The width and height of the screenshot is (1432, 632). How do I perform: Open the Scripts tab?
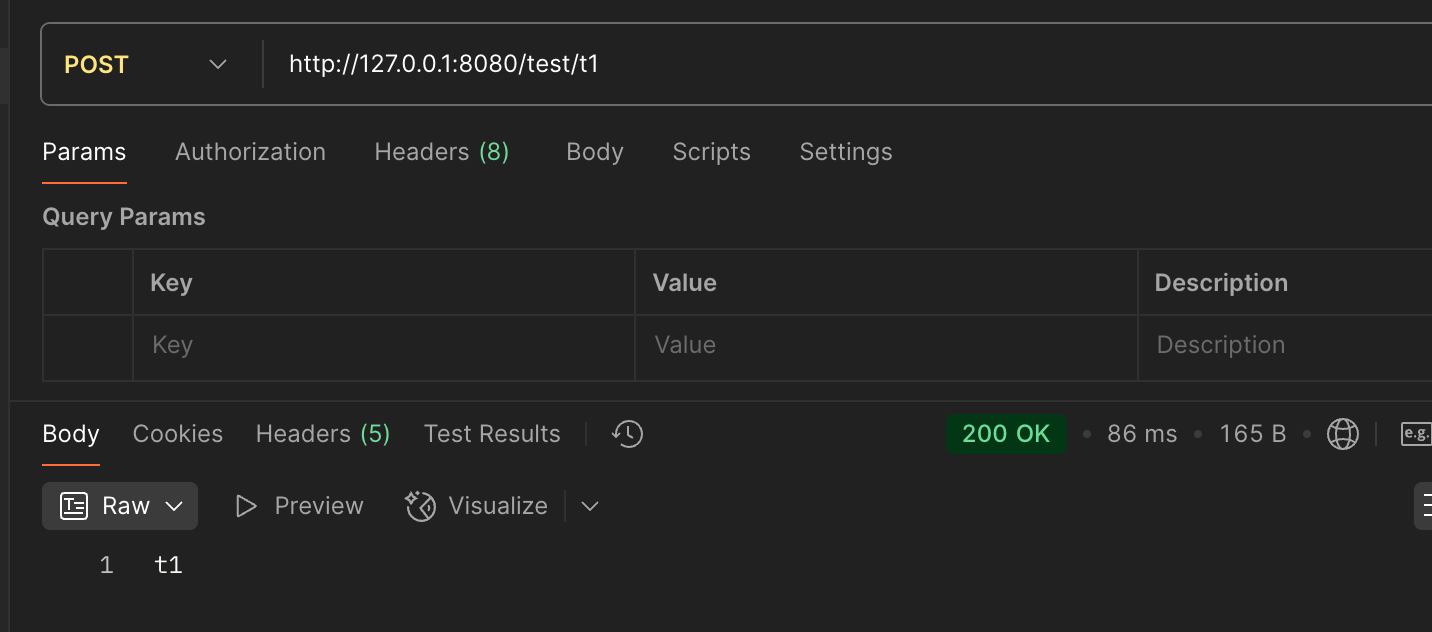[711, 152]
